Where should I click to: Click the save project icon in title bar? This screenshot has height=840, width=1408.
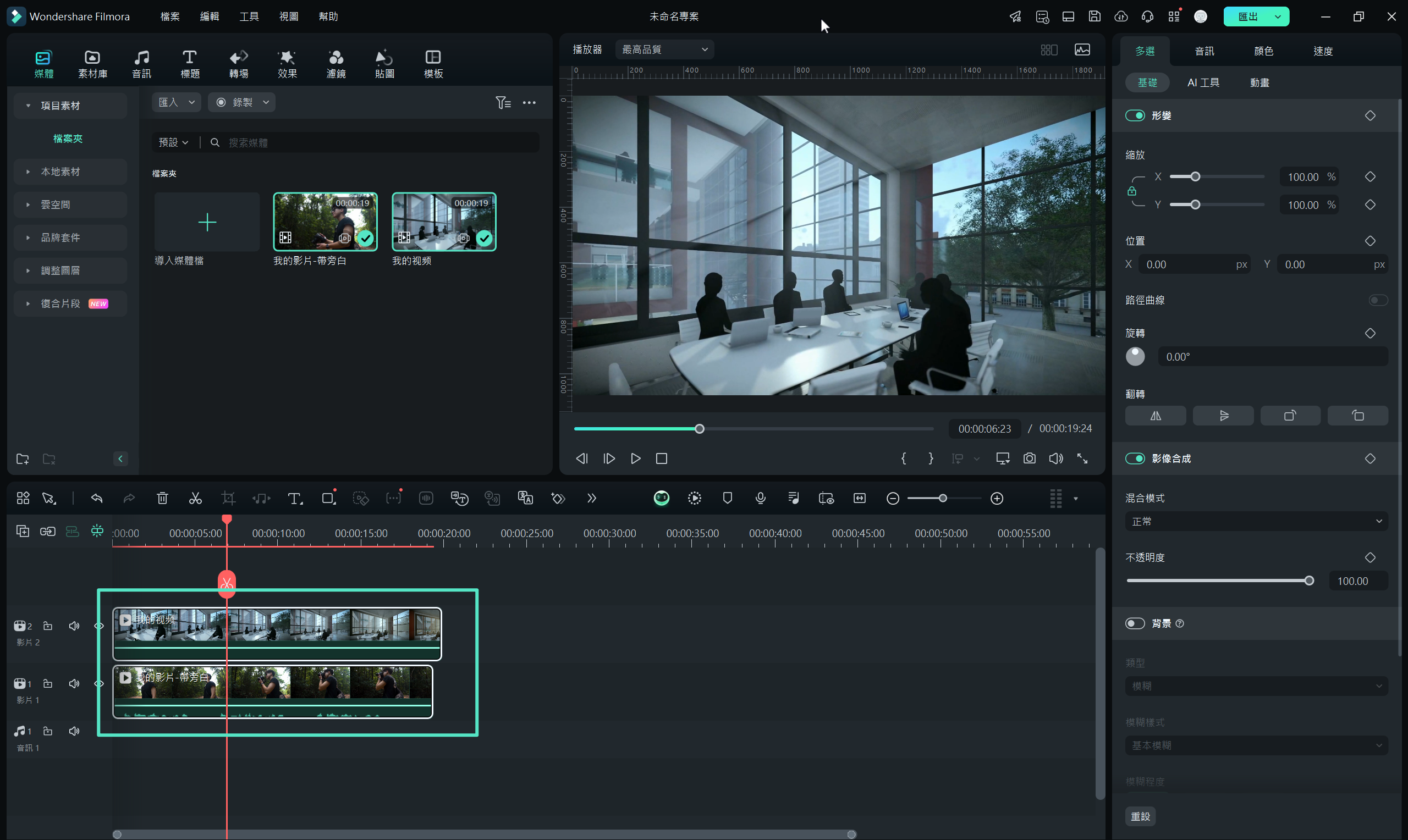point(1094,16)
